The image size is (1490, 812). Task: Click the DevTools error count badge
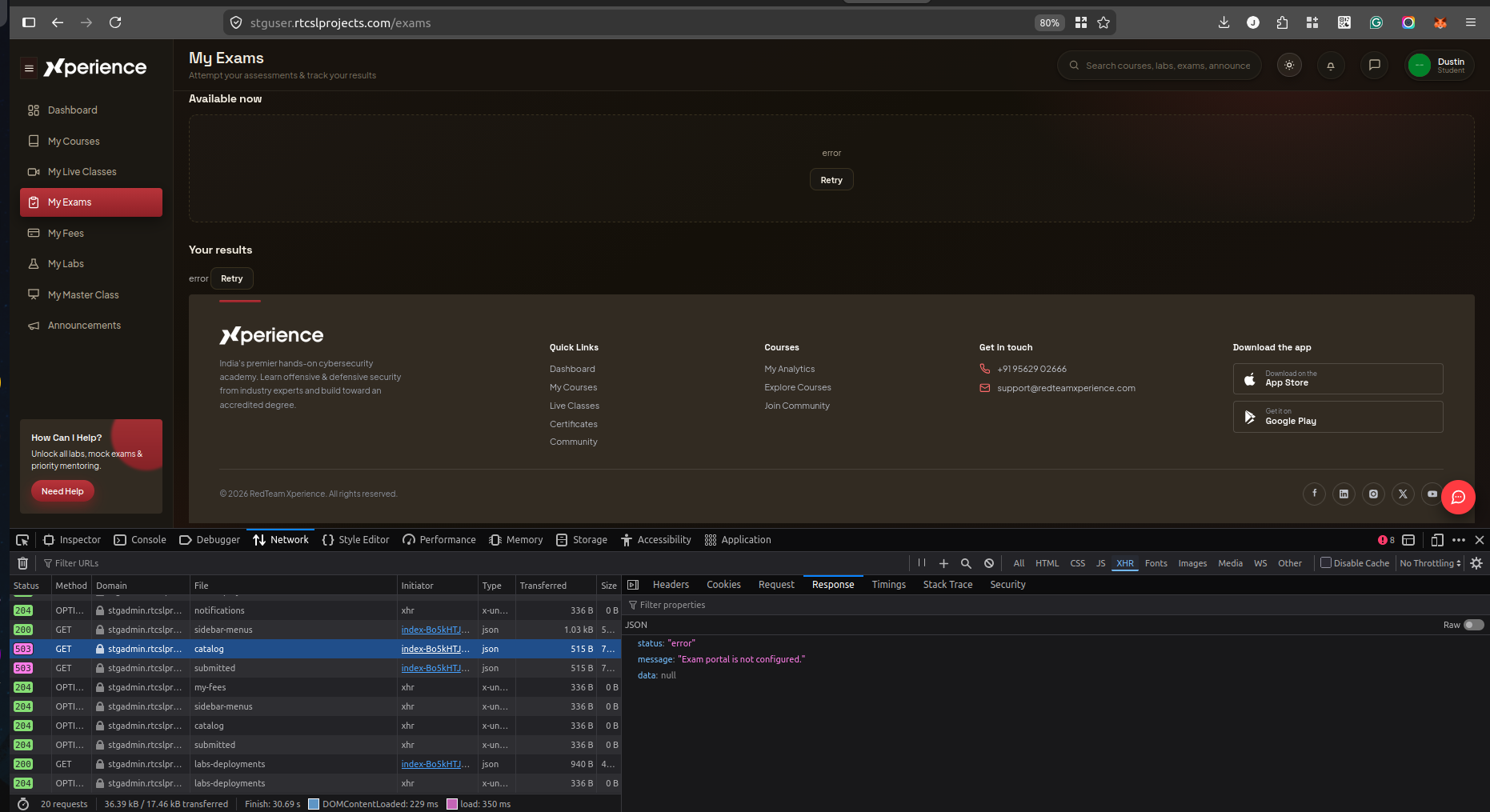click(1386, 540)
